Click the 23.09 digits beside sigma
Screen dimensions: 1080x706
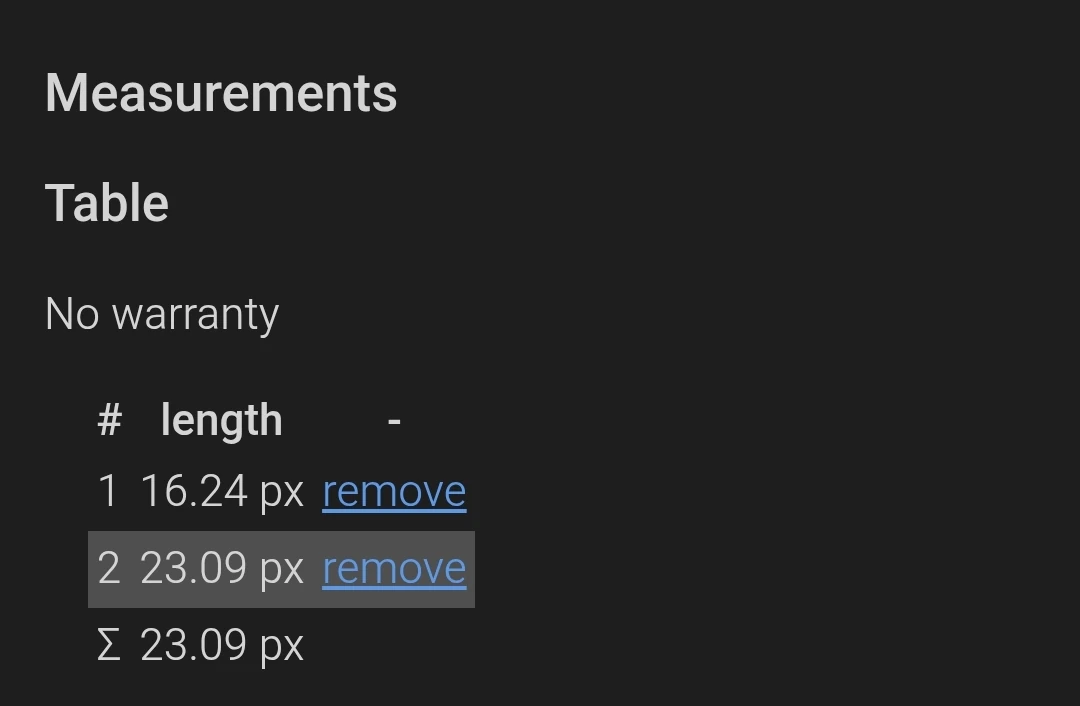(194, 645)
